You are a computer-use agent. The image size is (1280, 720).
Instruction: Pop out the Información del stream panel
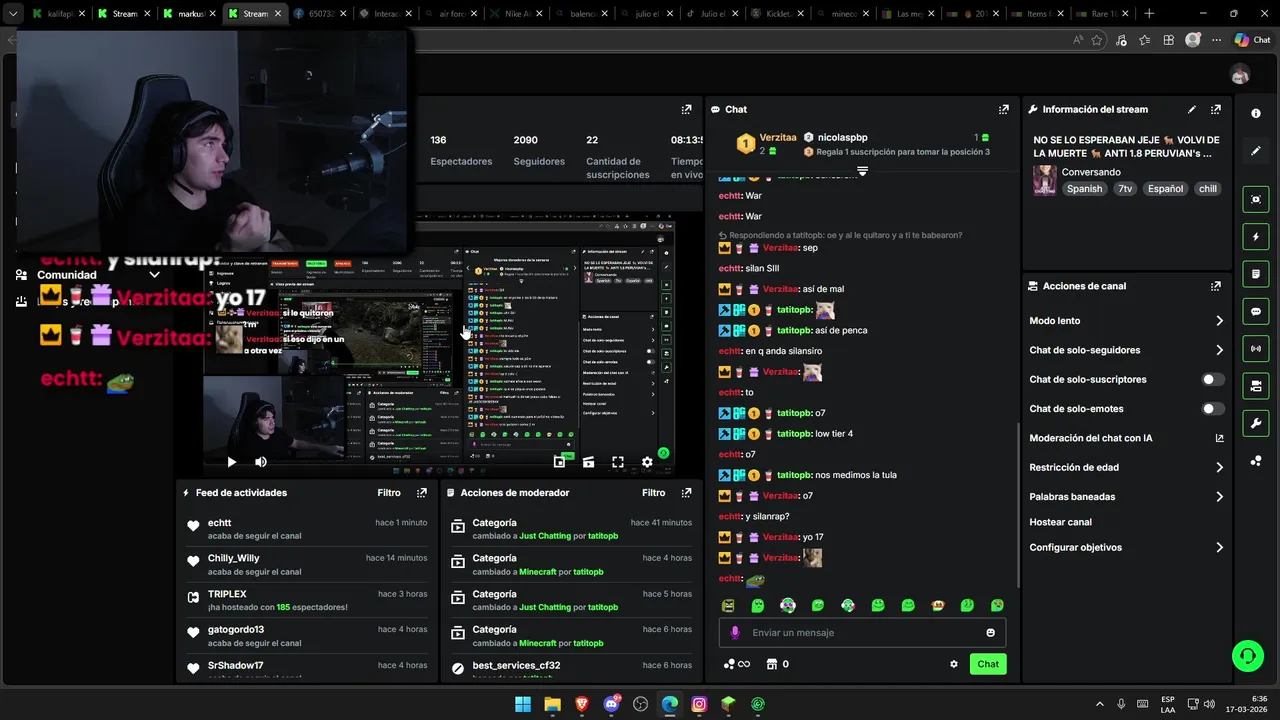[1216, 110]
